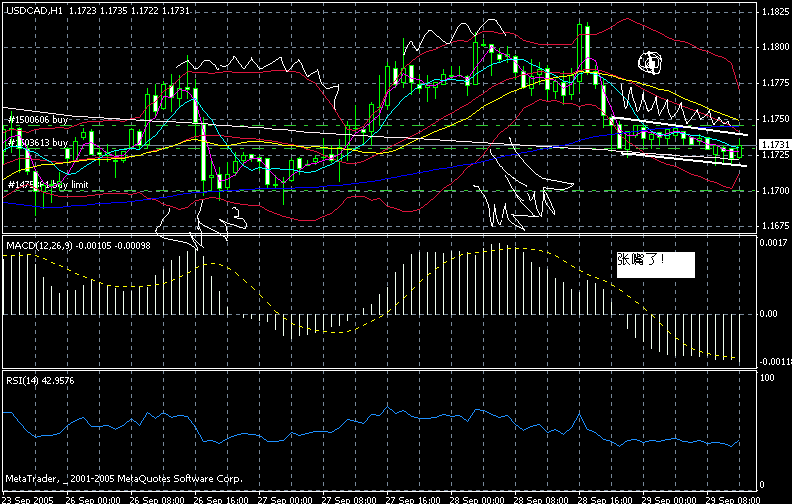Click the RSI scale value 0
Image resolution: width=792 pixels, height=504 pixels.
[x=762, y=485]
